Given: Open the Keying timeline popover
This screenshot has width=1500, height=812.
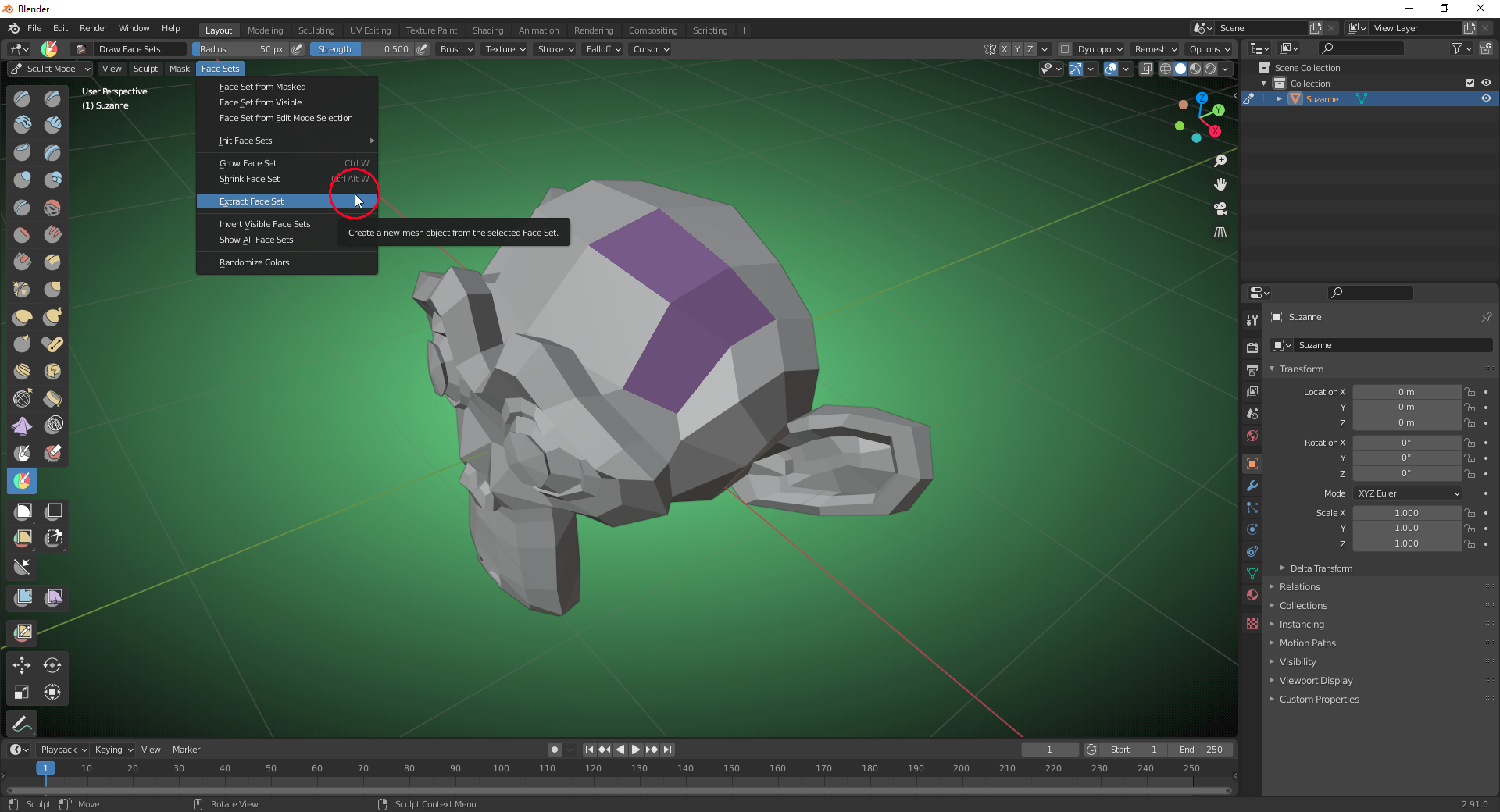Looking at the screenshot, I should pos(113,750).
